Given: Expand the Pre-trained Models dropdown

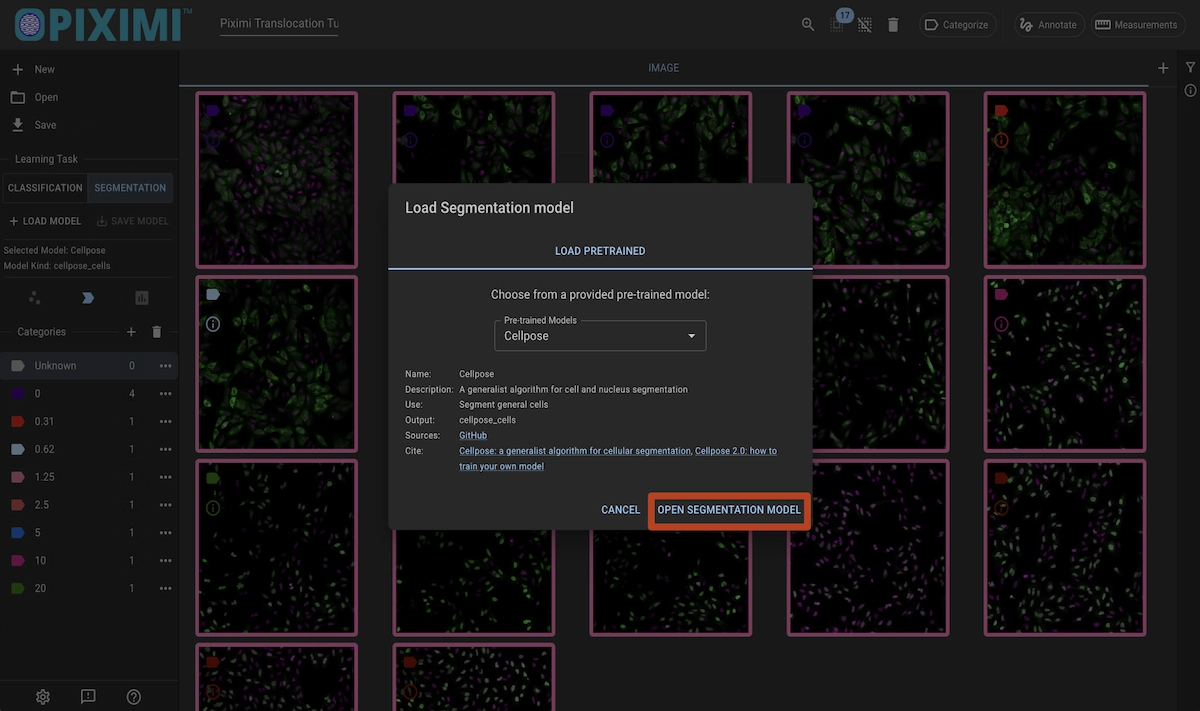Looking at the screenshot, I should (x=600, y=336).
